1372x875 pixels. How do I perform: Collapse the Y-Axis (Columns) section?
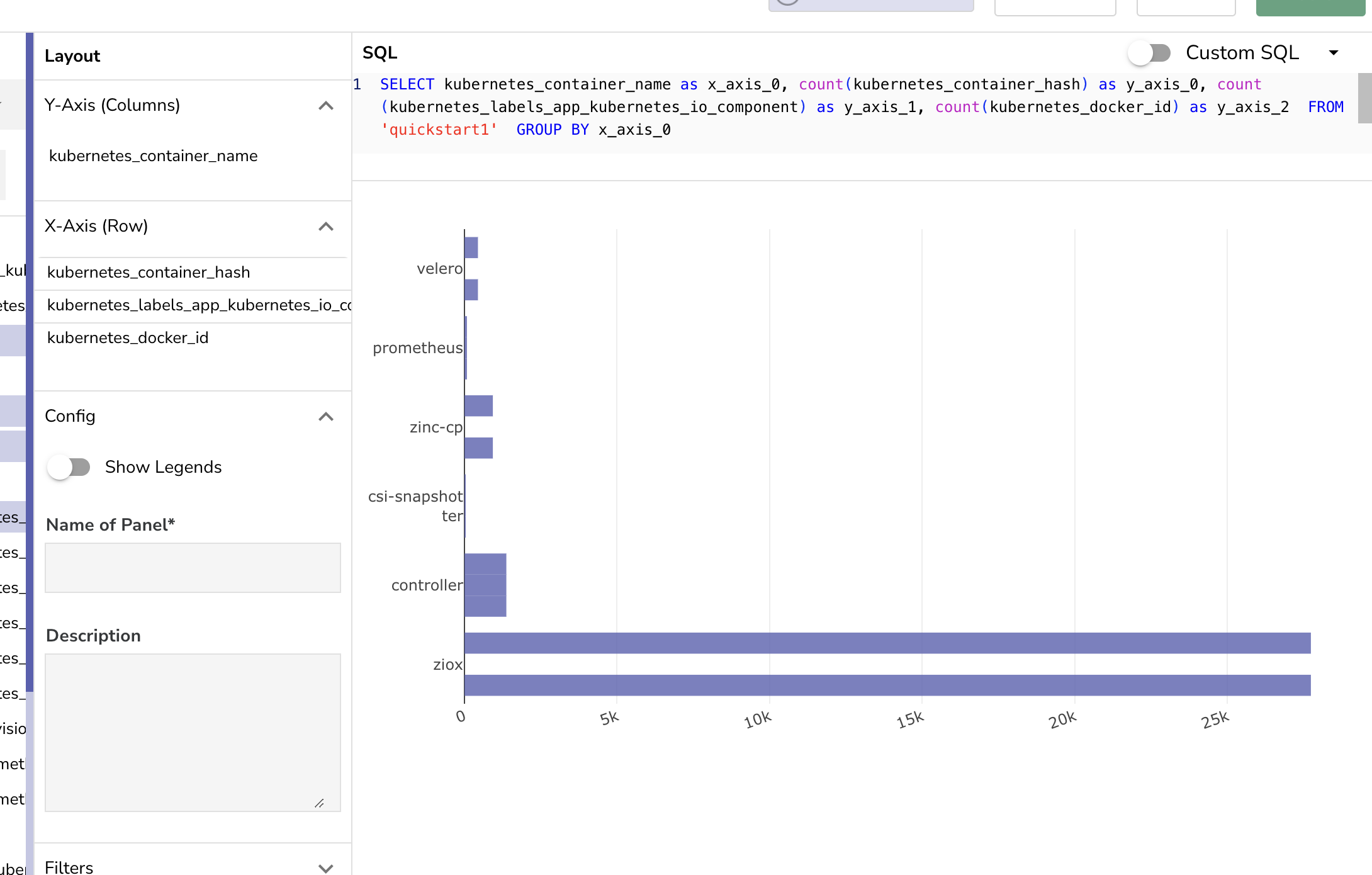pyautogui.click(x=326, y=106)
